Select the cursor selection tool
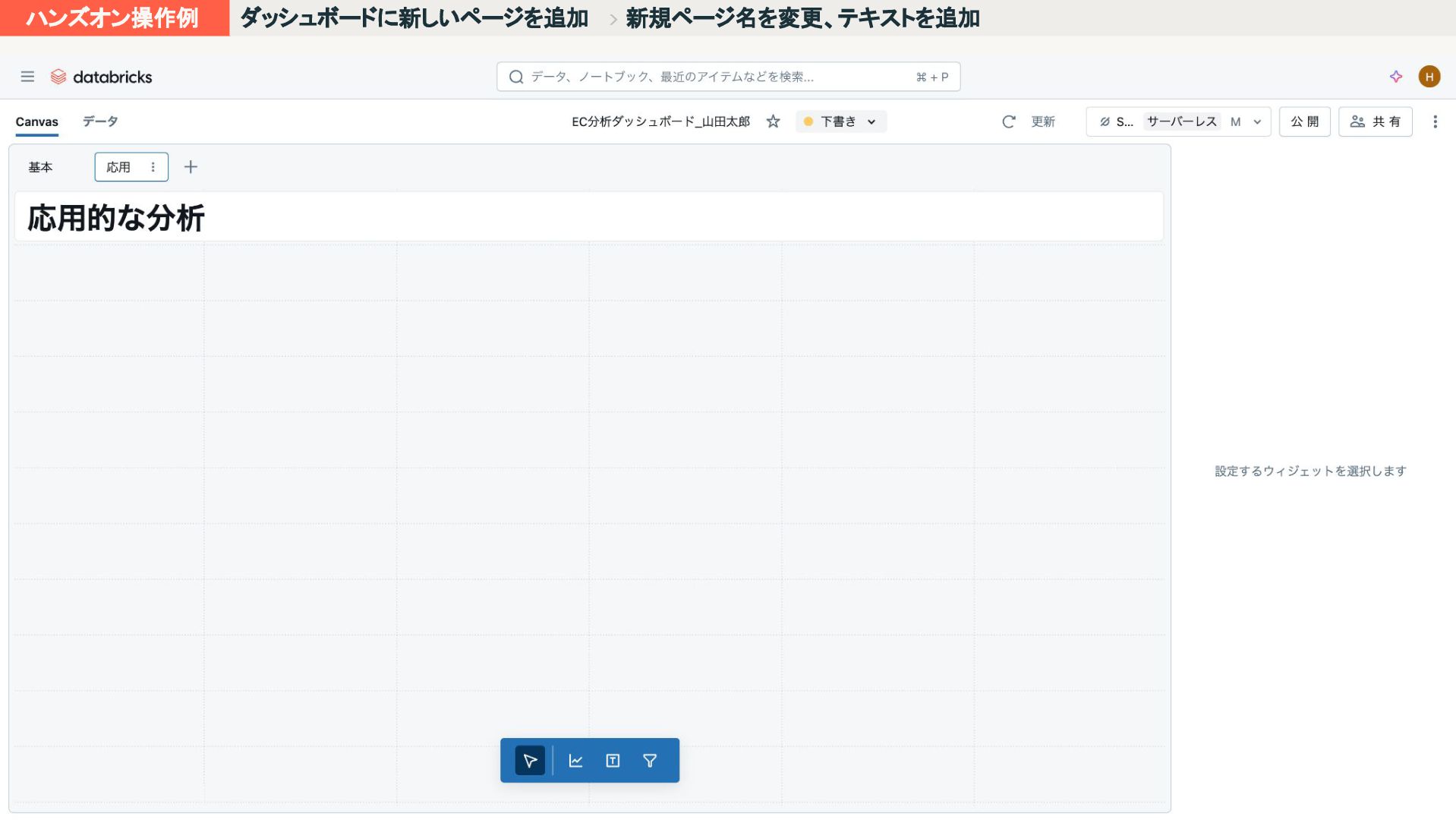Viewport: 1456px width, 820px height. [x=530, y=760]
